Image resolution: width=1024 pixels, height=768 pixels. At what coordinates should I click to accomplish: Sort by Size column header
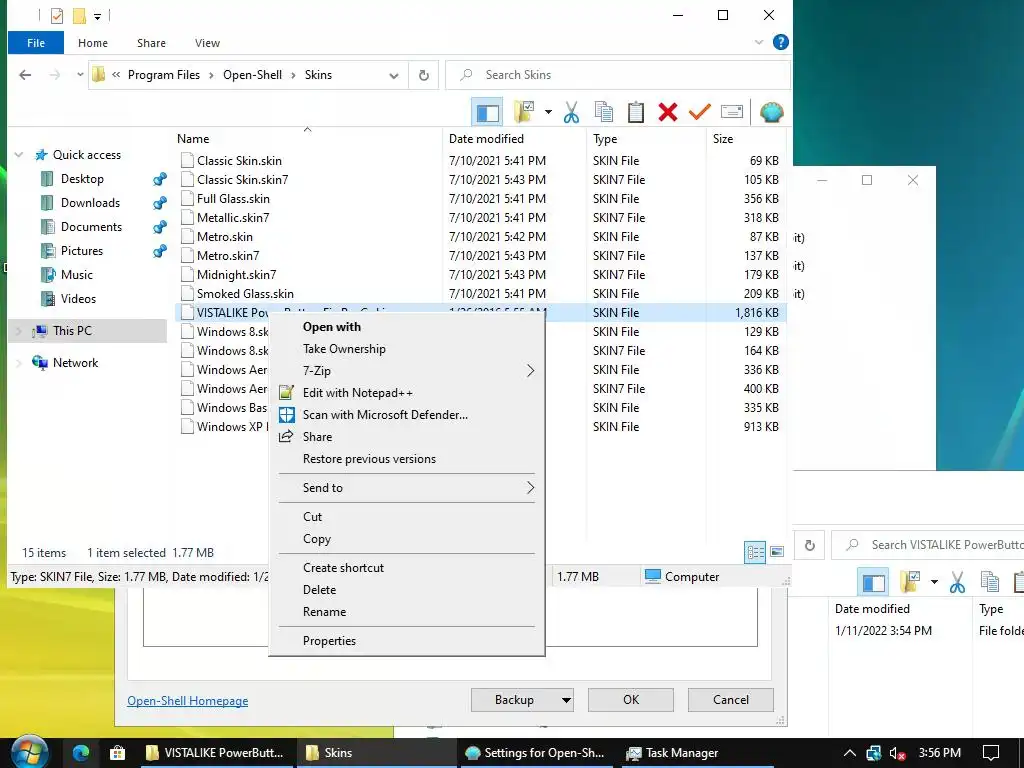pyautogui.click(x=723, y=139)
